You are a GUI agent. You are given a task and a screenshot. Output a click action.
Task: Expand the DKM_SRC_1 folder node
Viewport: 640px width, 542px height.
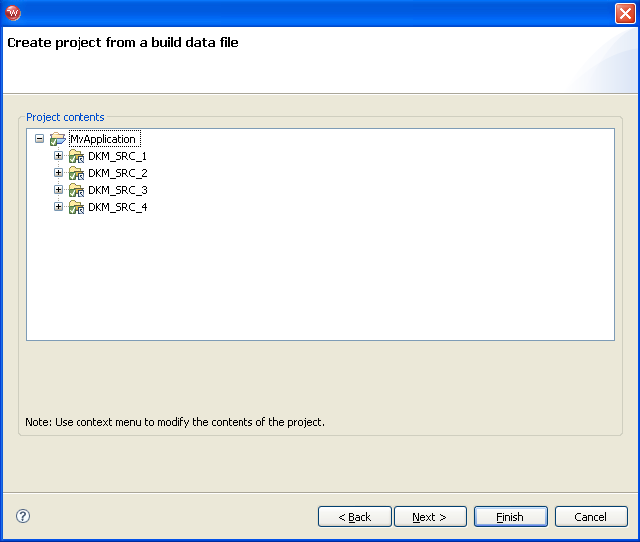coord(58,156)
